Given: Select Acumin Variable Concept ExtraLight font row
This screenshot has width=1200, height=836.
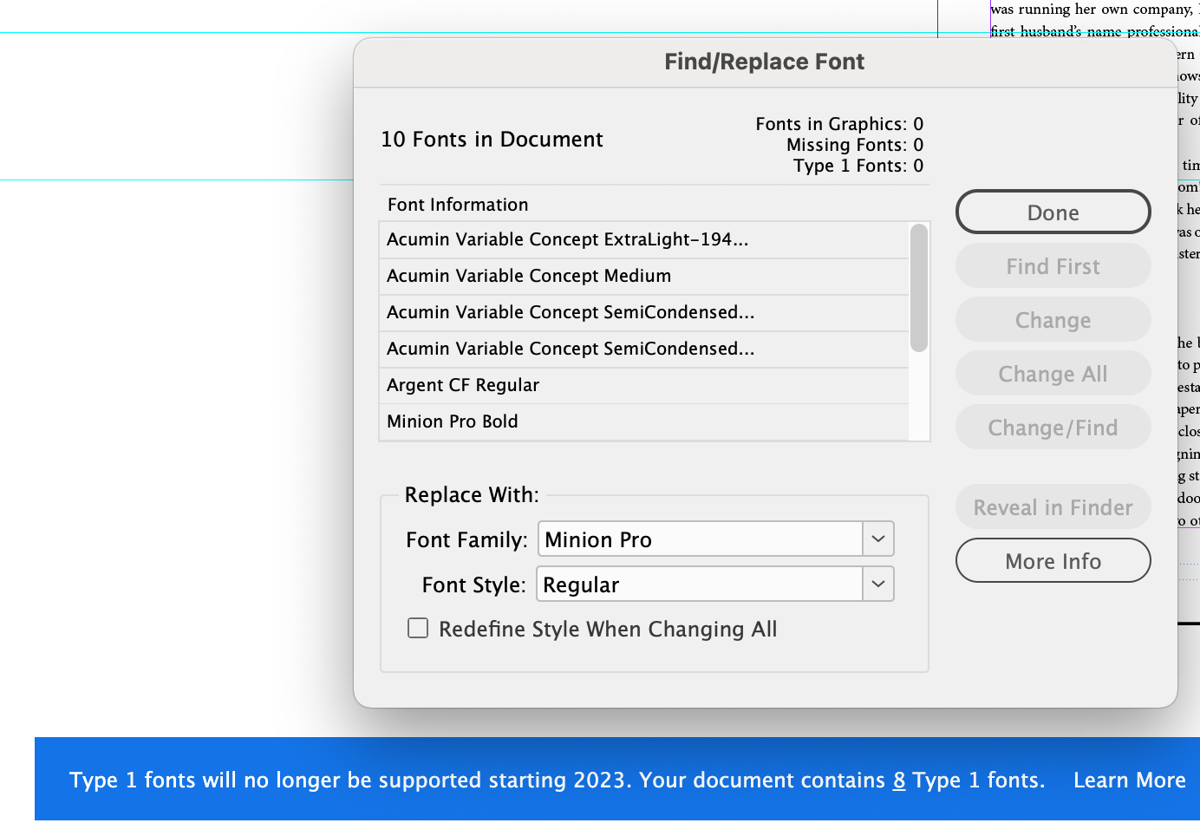Looking at the screenshot, I should pos(644,240).
